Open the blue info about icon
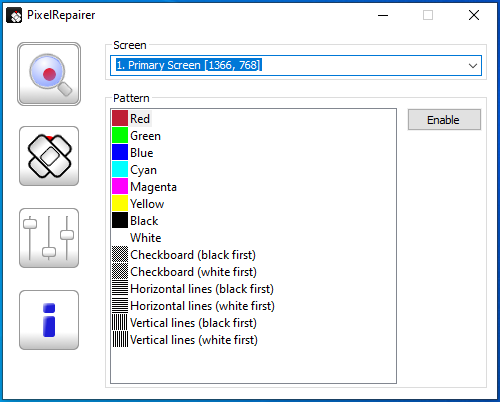 49,320
